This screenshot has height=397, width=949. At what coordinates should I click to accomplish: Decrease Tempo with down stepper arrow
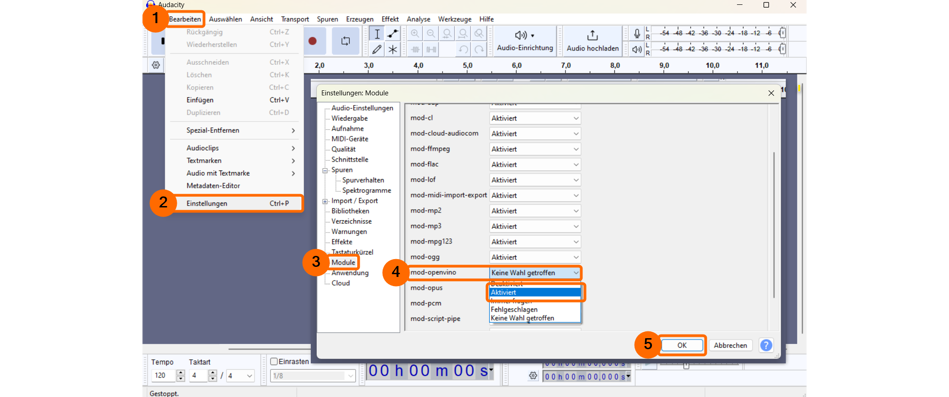point(180,379)
